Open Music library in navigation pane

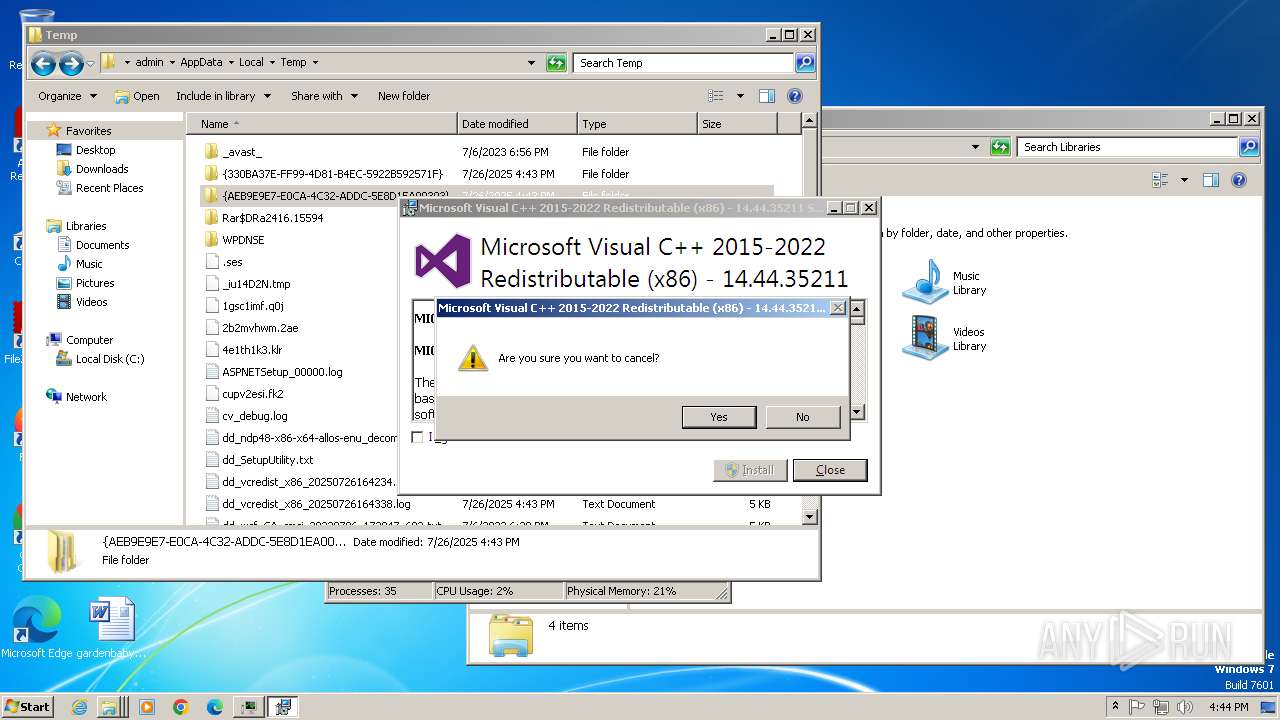click(89, 264)
